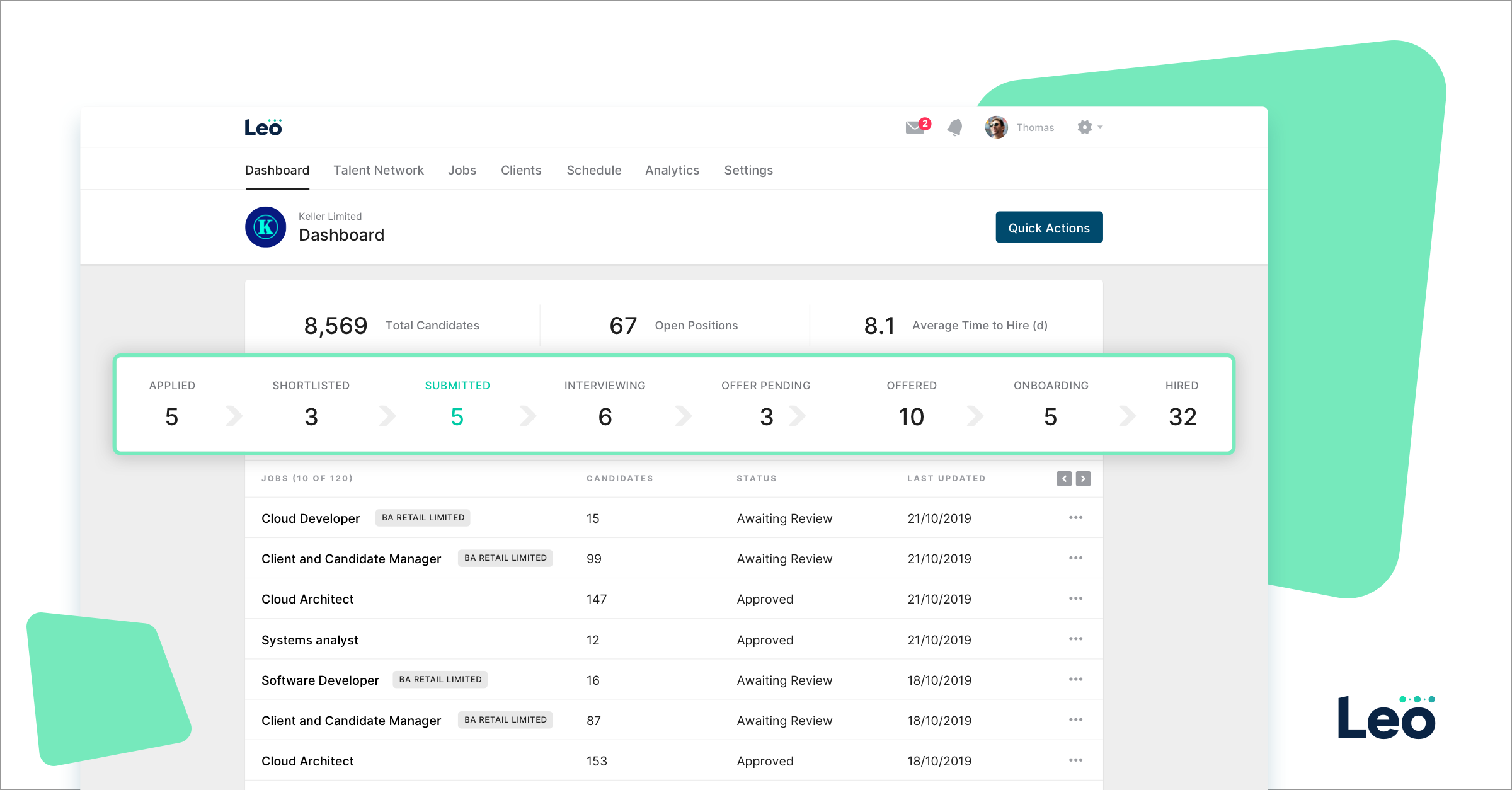Image resolution: width=1512 pixels, height=790 pixels.
Task: Select the Interviewing pipeline stage
Action: click(x=604, y=404)
